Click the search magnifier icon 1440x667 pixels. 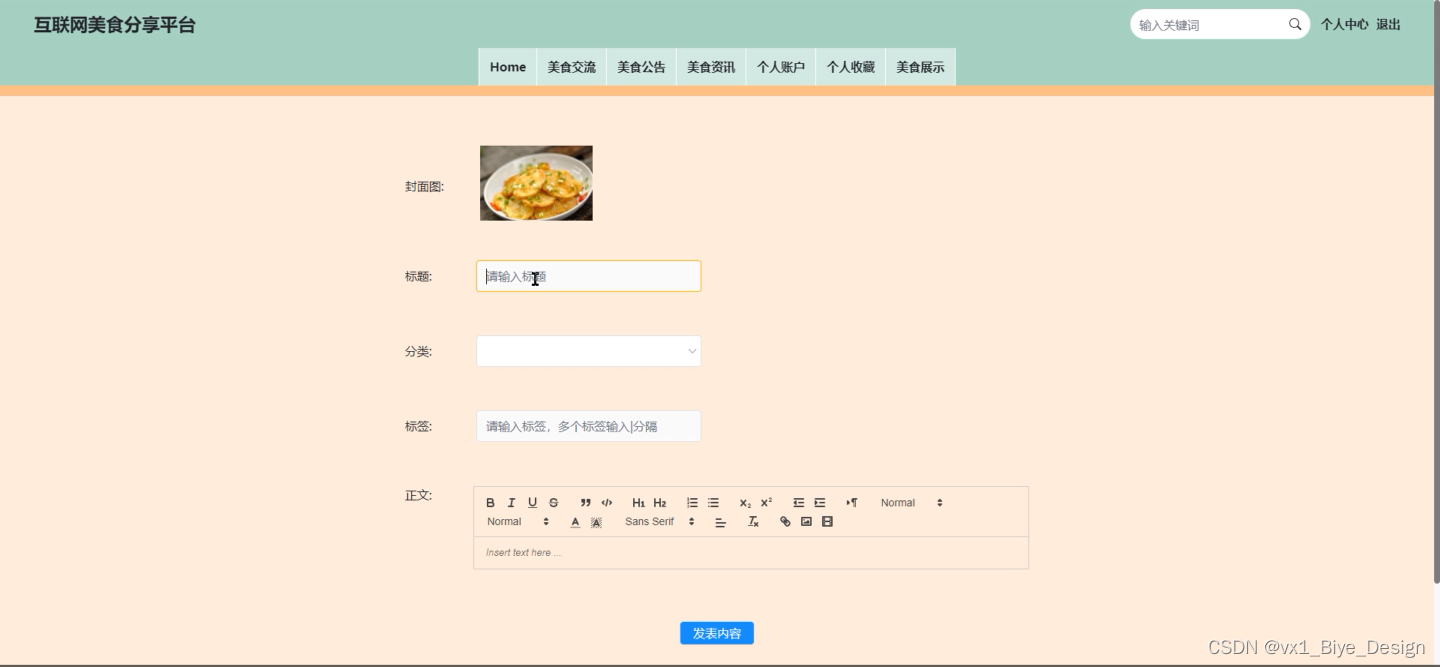[x=1295, y=24]
